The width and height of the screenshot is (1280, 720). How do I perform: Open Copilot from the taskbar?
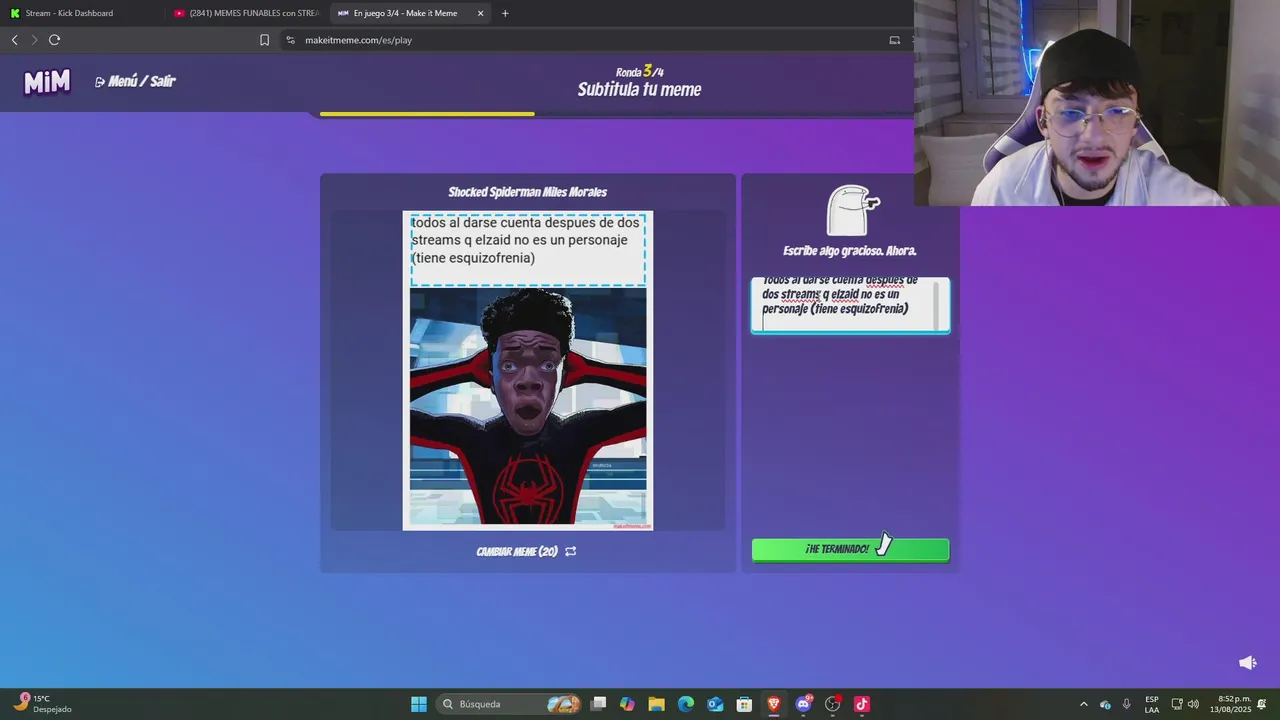tap(627, 704)
